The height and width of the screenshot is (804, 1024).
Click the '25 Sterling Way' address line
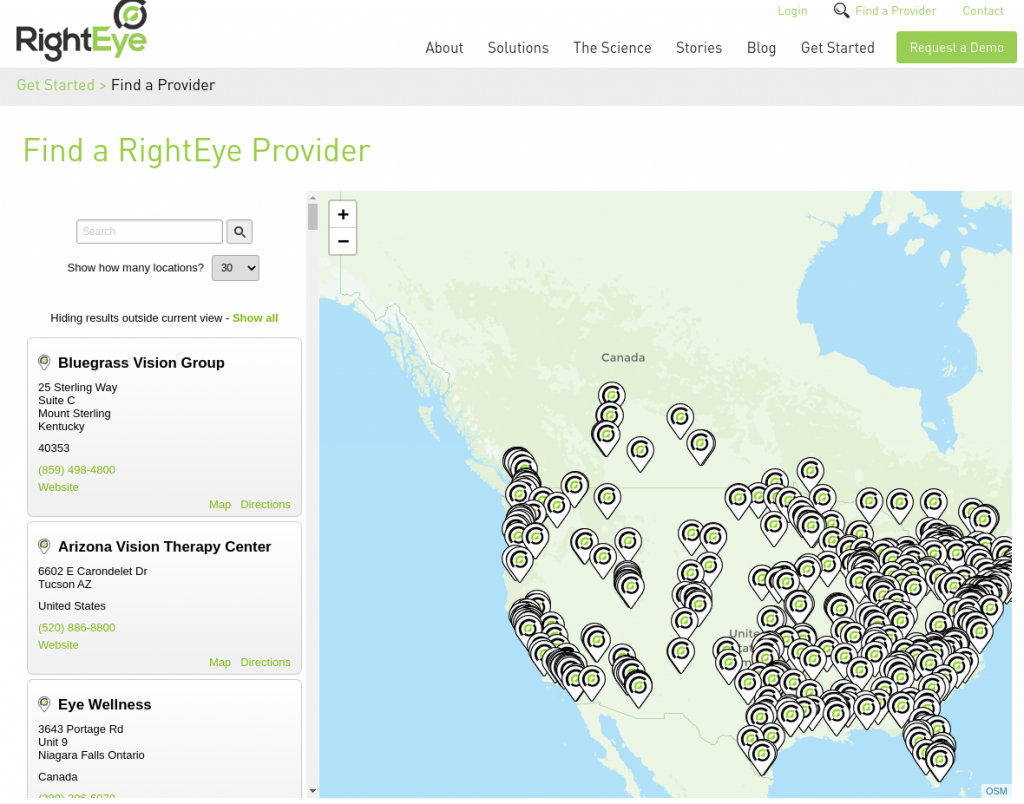tap(78, 387)
